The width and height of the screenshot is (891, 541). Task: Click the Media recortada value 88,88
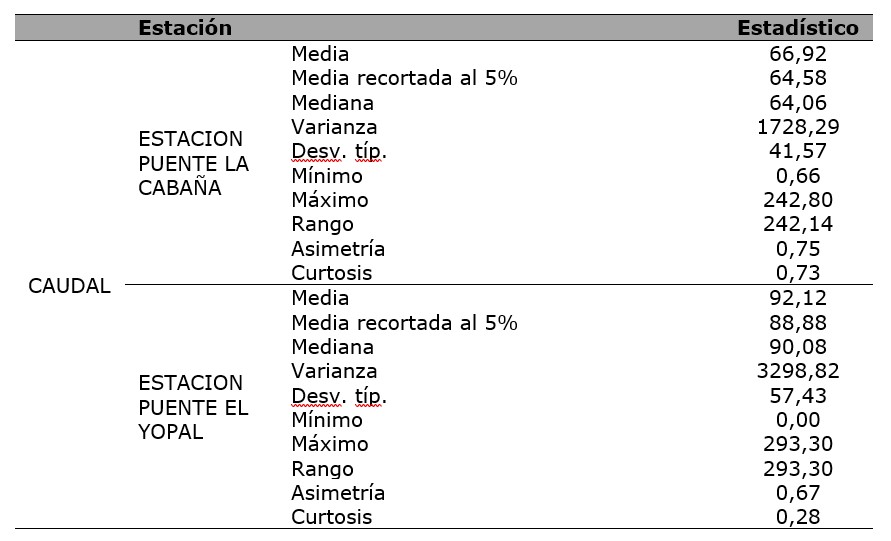(x=798, y=323)
